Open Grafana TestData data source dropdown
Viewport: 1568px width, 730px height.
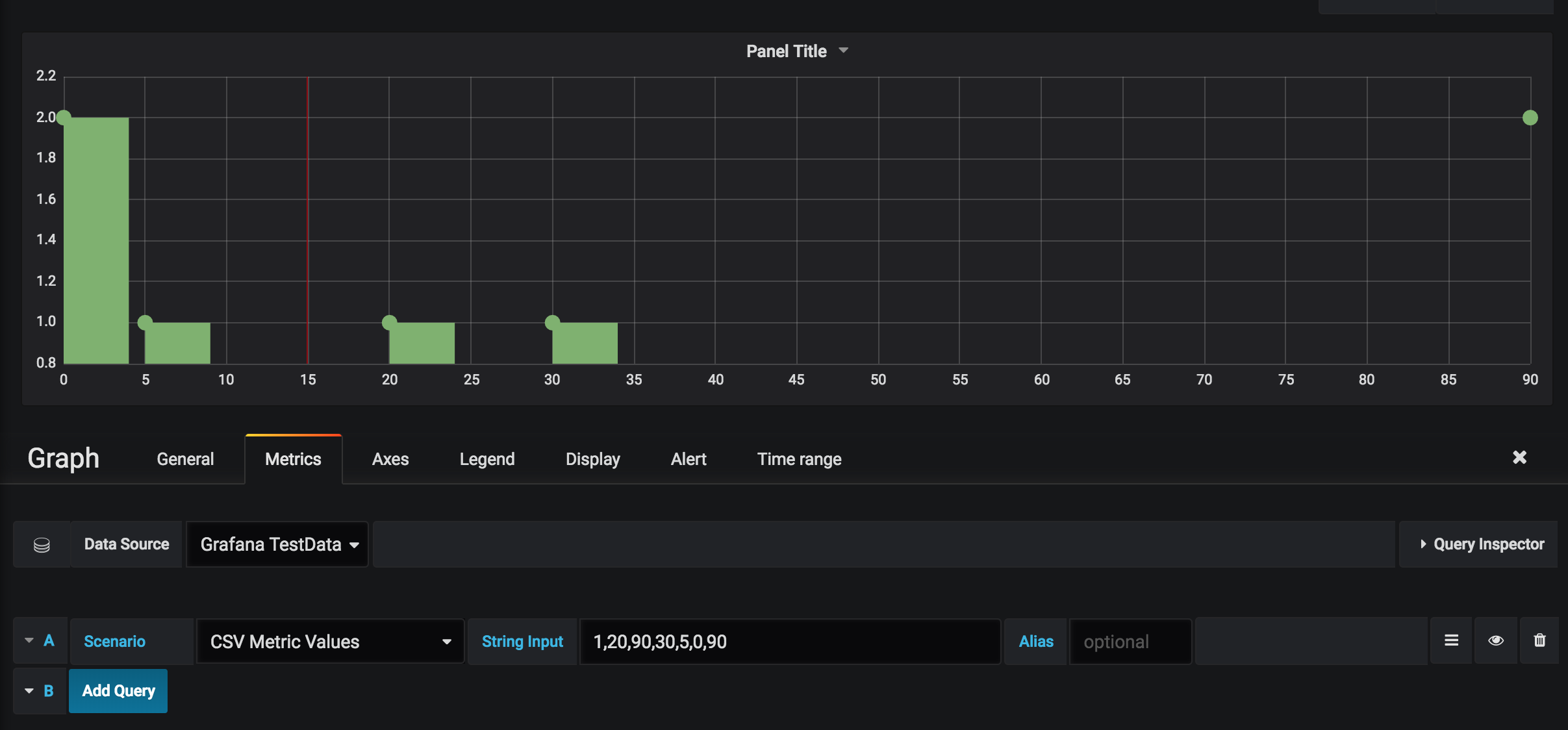click(278, 544)
